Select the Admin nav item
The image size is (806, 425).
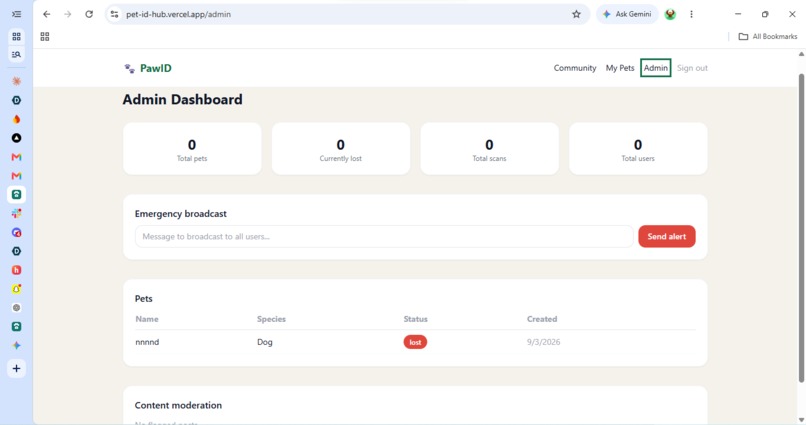(x=655, y=68)
